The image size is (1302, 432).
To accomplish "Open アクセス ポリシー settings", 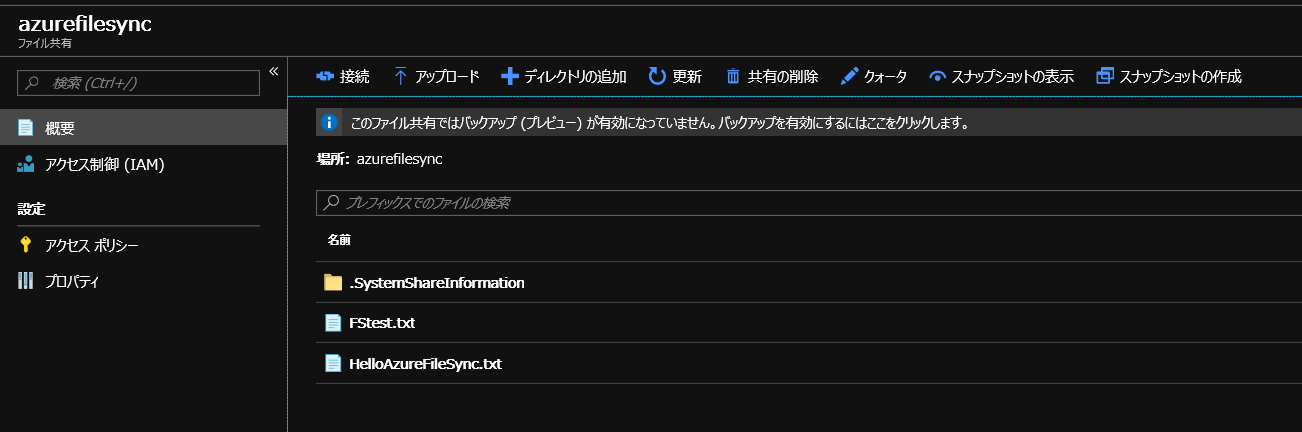I will coord(143,245).
